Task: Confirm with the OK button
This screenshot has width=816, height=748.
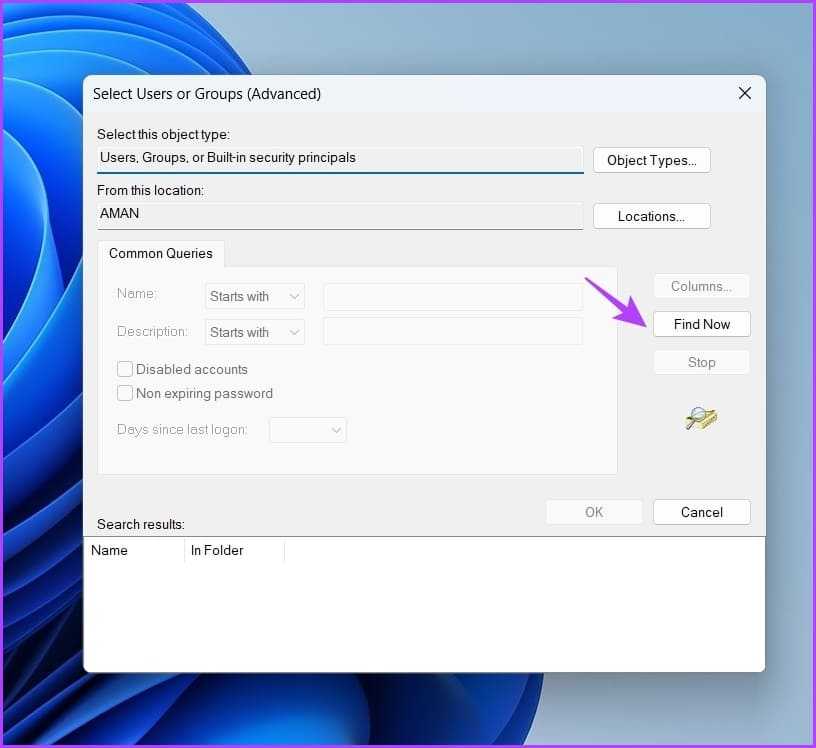Action: 594,512
